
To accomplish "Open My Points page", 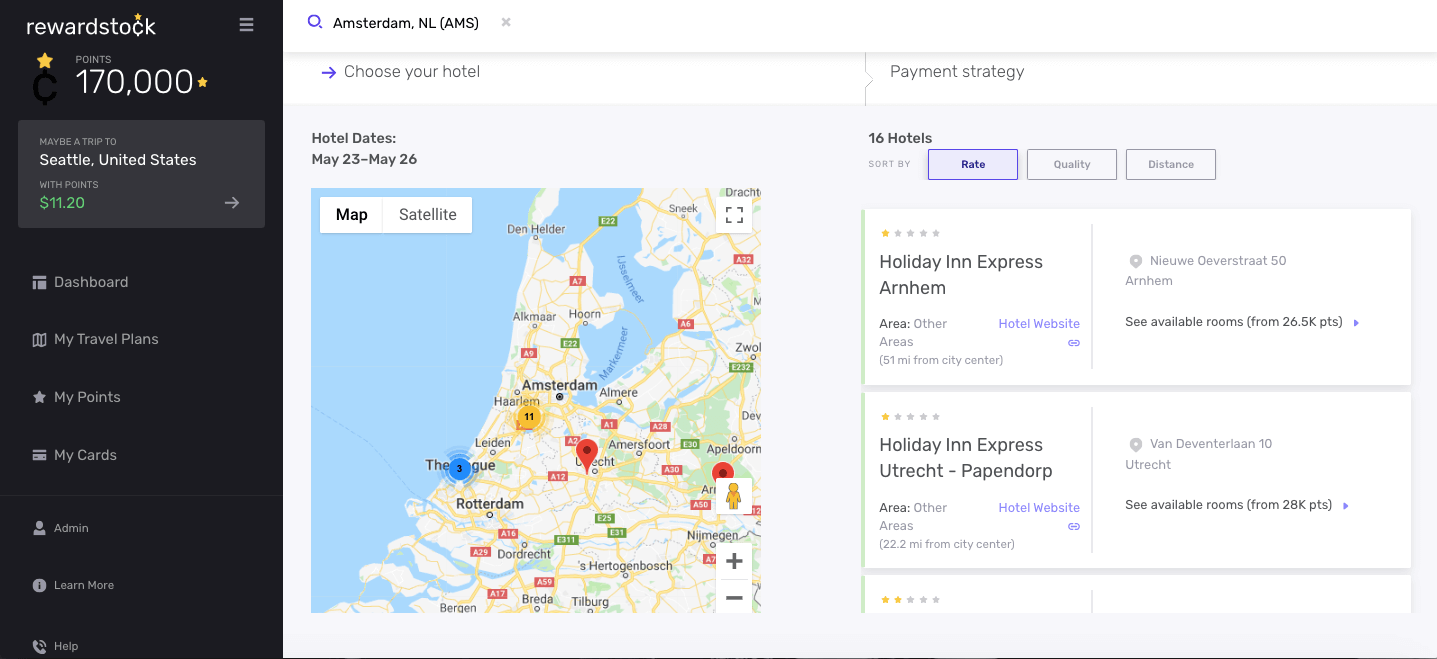I will coord(87,397).
